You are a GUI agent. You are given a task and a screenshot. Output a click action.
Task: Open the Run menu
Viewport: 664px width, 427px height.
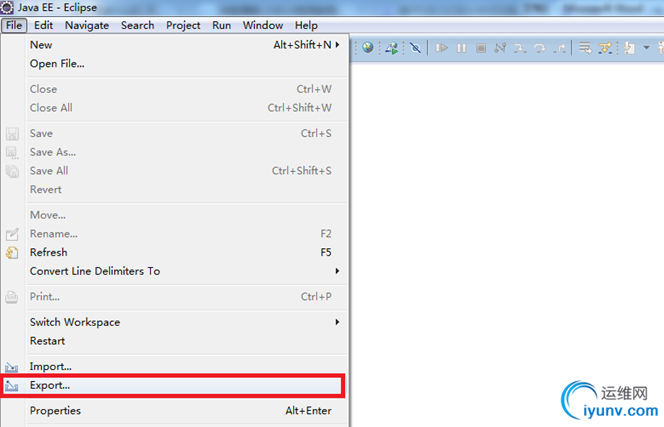[x=221, y=25]
